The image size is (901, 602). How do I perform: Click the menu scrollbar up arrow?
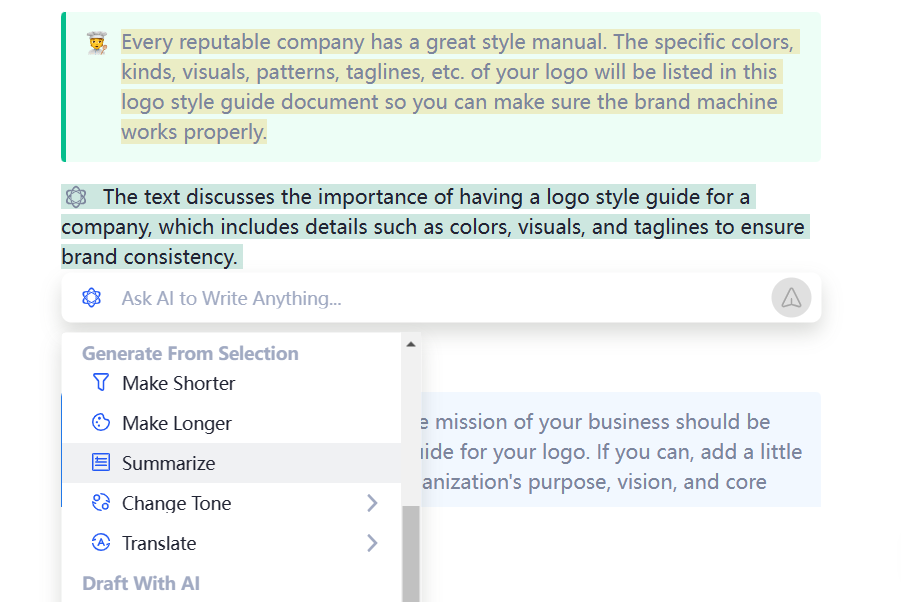(x=410, y=345)
